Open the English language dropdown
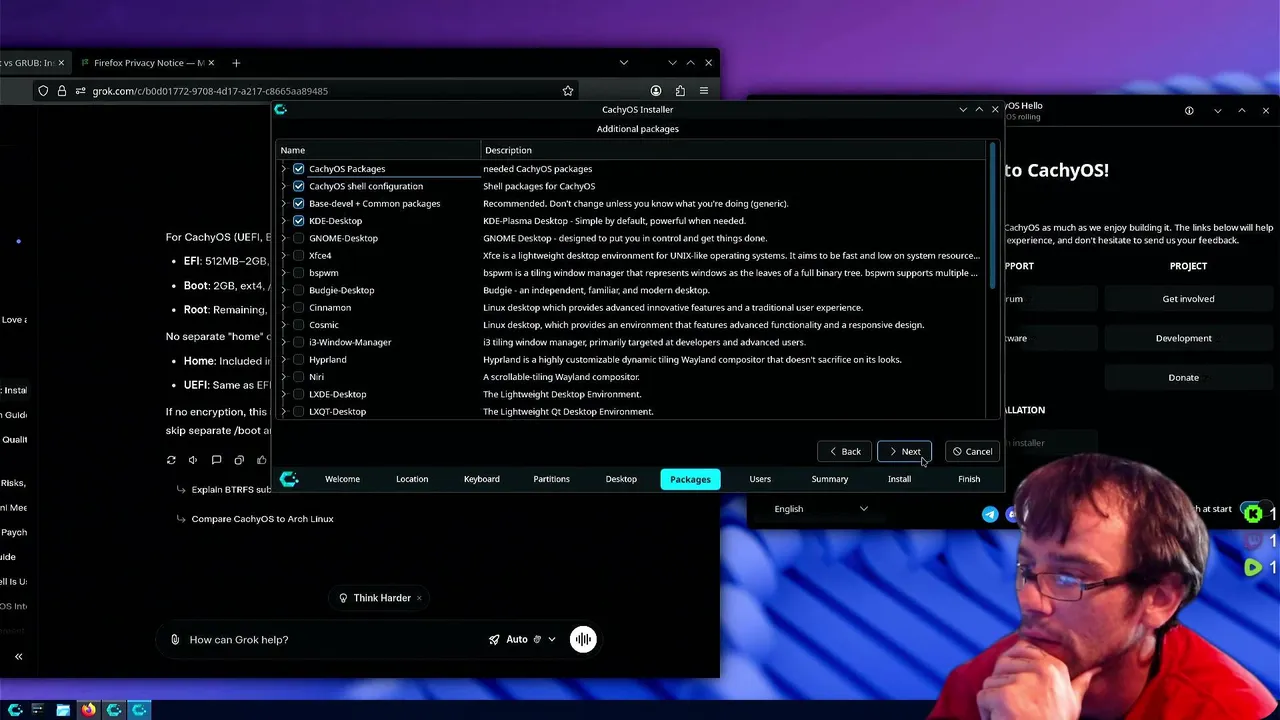This screenshot has width=1280, height=720. 820,509
